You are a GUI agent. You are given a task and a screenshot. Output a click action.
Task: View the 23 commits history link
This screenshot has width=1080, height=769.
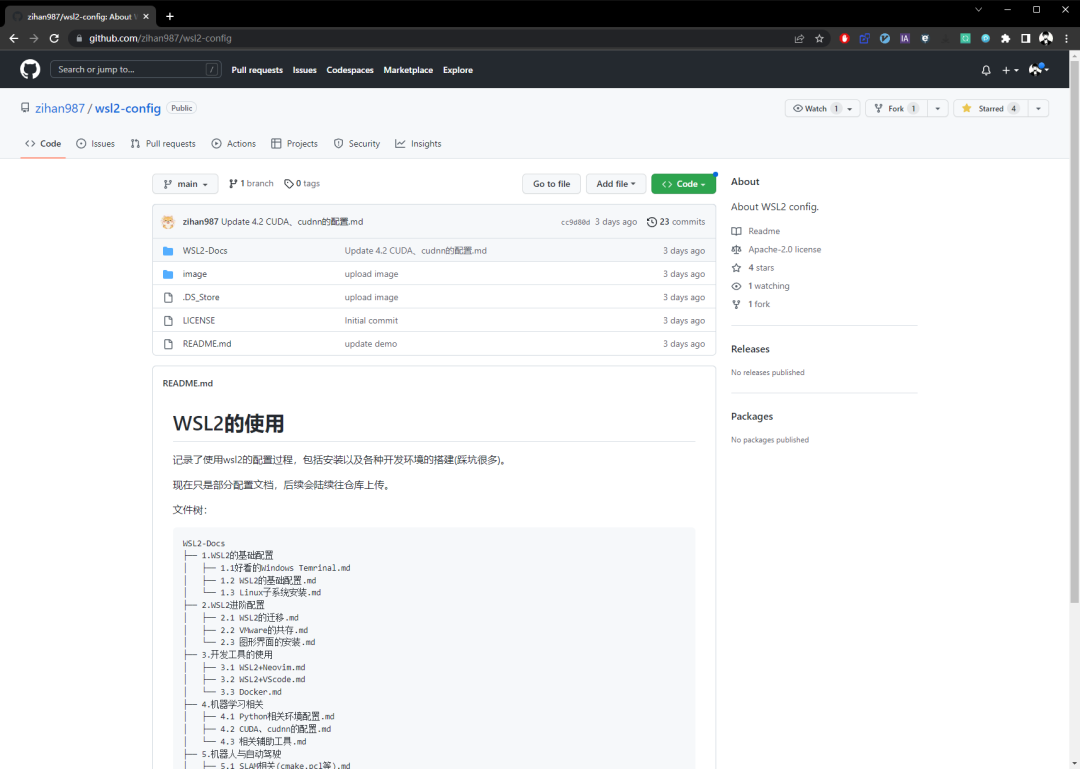[x=676, y=222]
